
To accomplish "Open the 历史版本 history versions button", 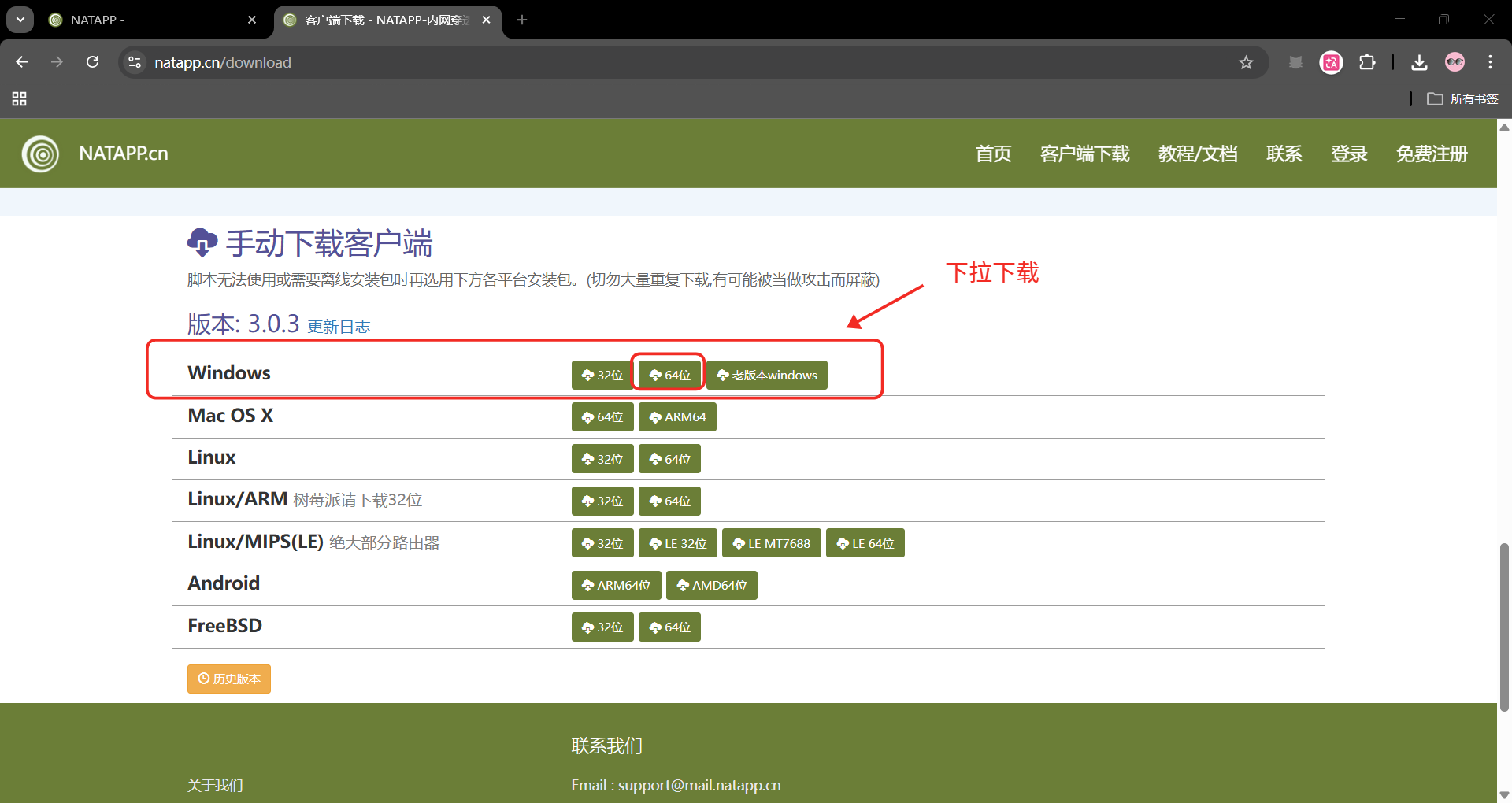I will click(x=229, y=679).
